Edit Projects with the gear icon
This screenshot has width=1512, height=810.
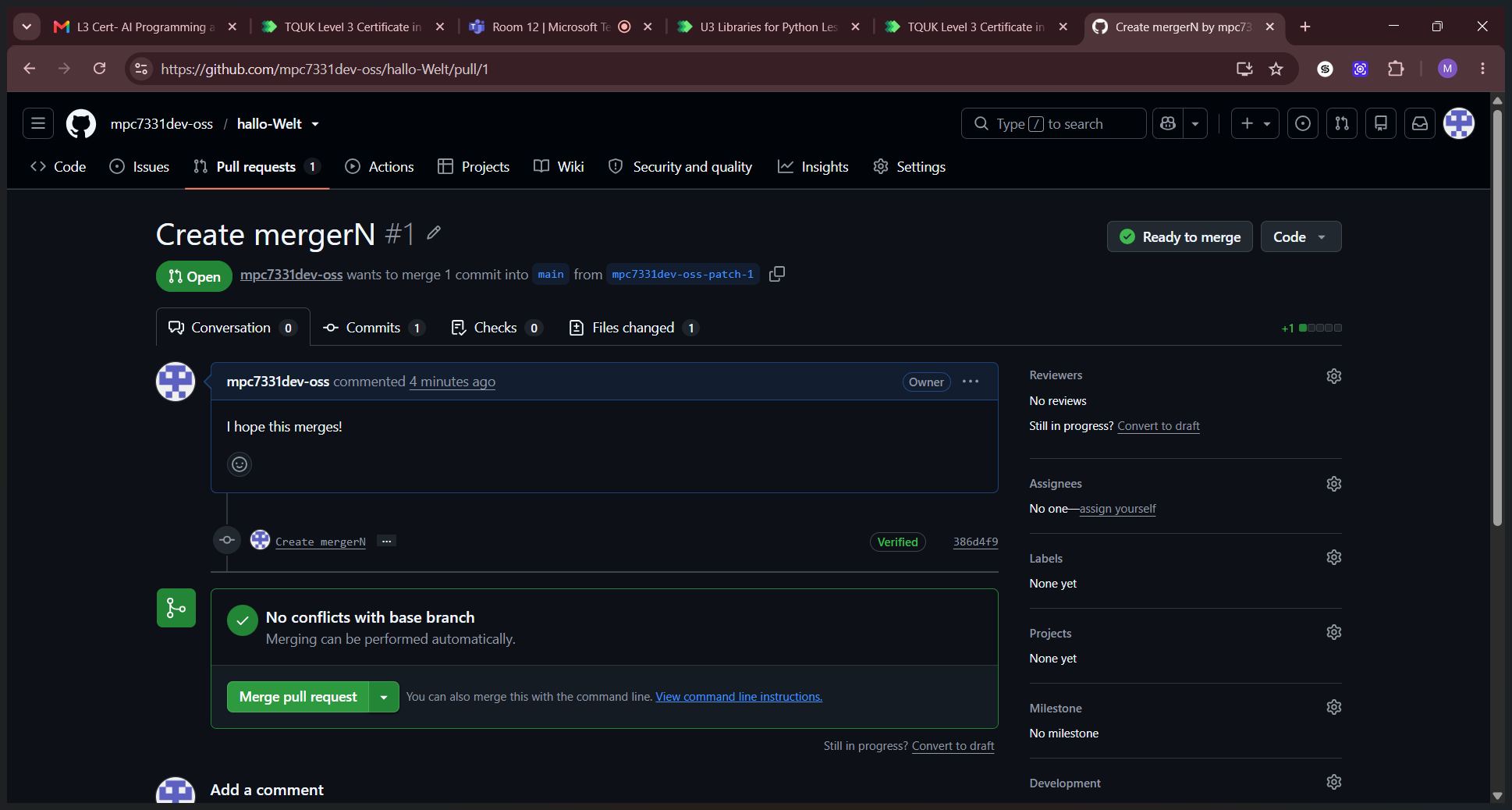[1334, 632]
